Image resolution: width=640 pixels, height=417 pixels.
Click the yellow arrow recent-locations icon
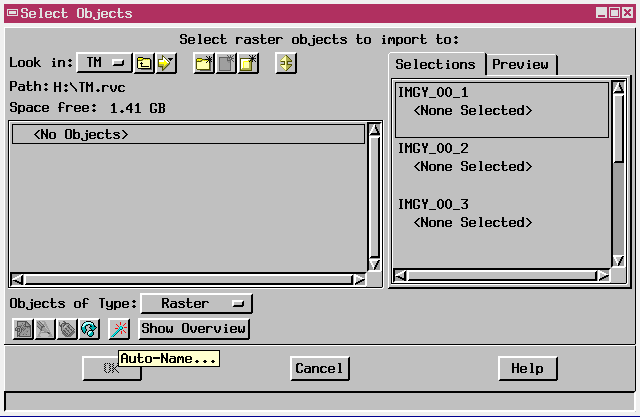pyautogui.click(x=165, y=63)
